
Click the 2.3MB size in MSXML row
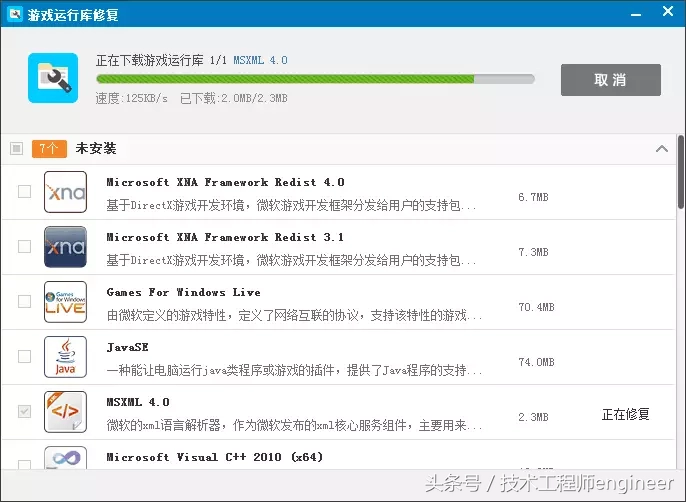(x=533, y=417)
